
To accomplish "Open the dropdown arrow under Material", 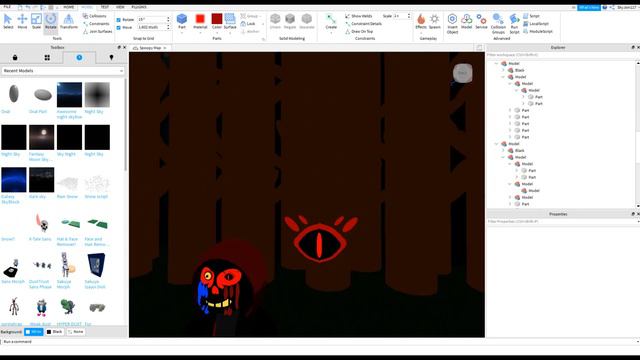I will 200,33.
